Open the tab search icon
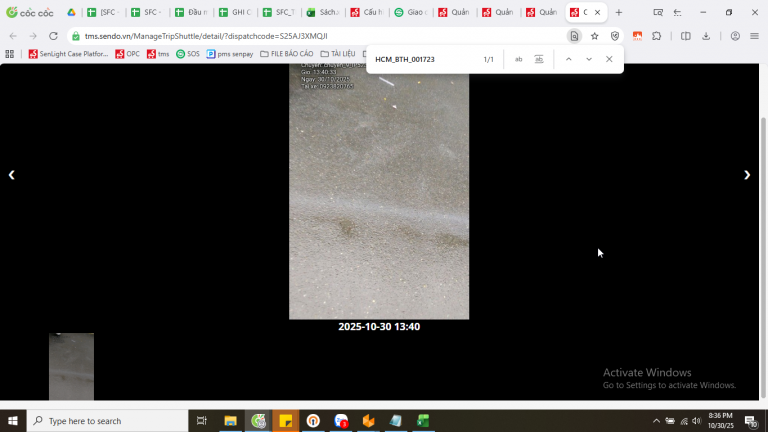The width and height of the screenshot is (768, 432). tap(658, 12)
